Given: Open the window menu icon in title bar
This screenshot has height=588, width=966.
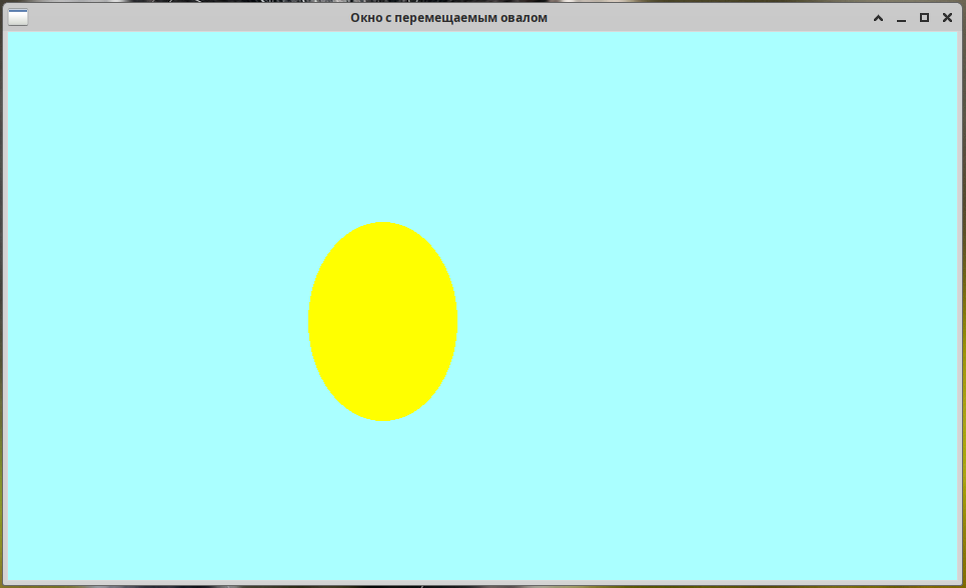Looking at the screenshot, I should (18, 17).
